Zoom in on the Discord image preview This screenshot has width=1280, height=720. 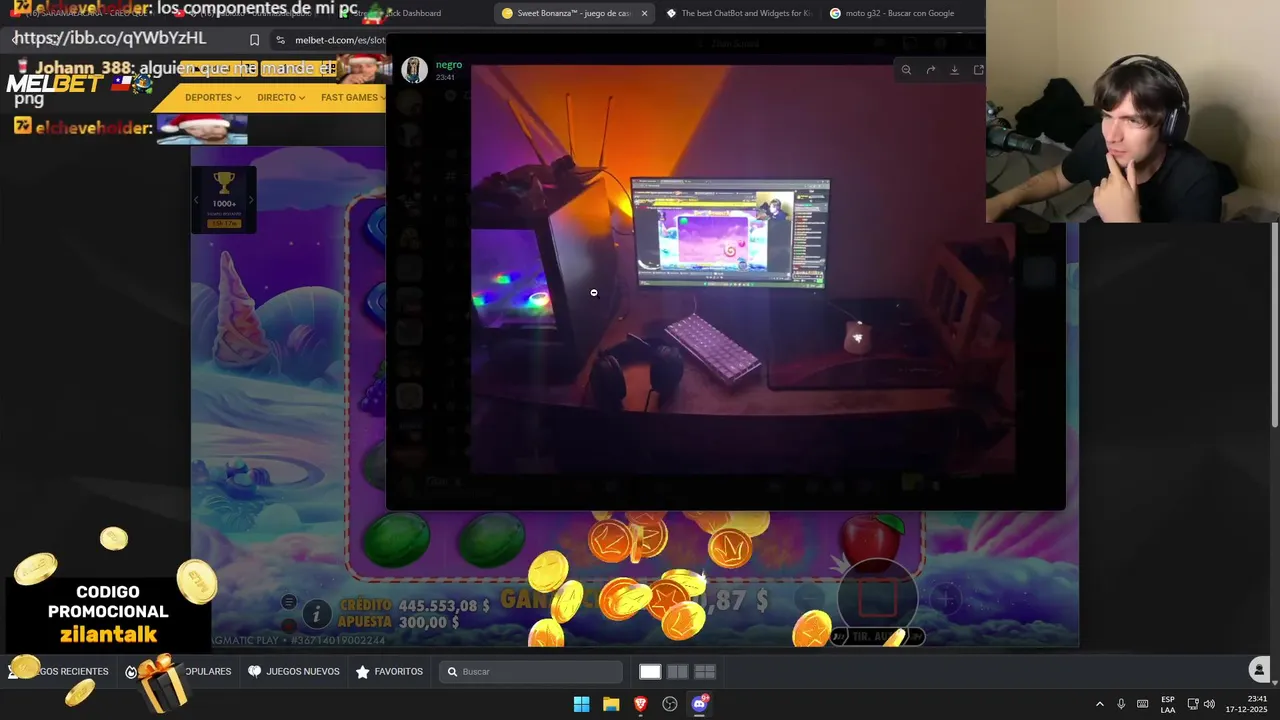[906, 70]
